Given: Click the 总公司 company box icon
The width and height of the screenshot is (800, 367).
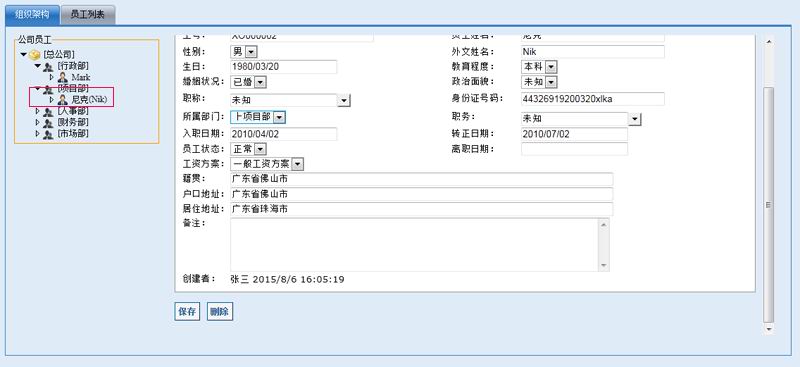Looking at the screenshot, I should [x=35, y=55].
